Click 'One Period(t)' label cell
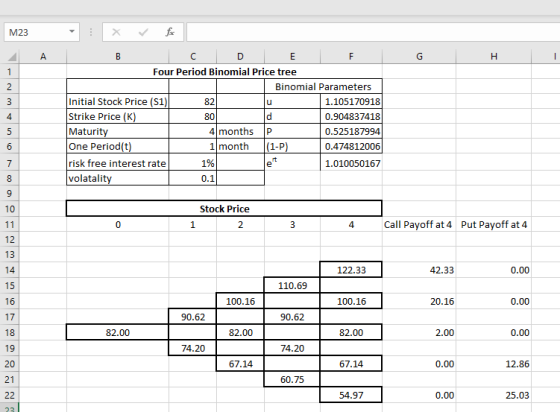This screenshot has height=412, width=560. coord(118,147)
